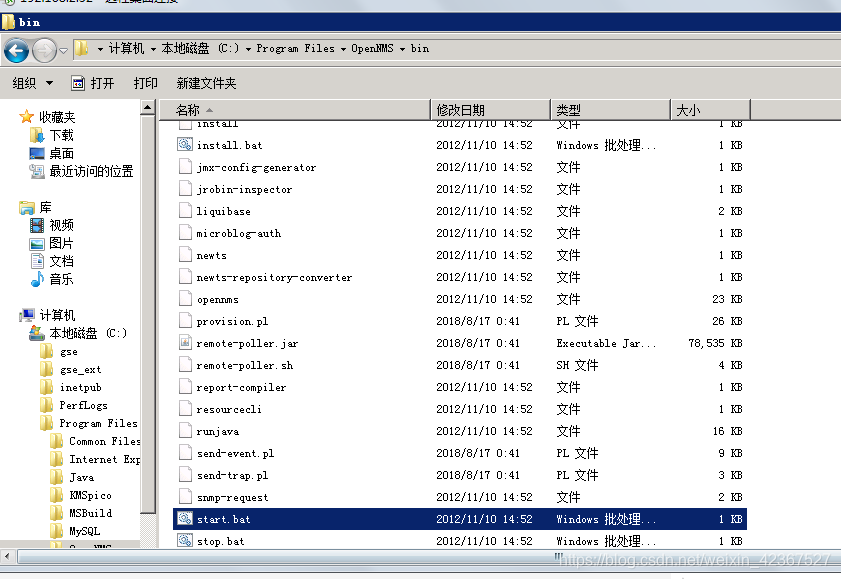Select the jrobin-inspector file
841x579 pixels.
point(244,189)
